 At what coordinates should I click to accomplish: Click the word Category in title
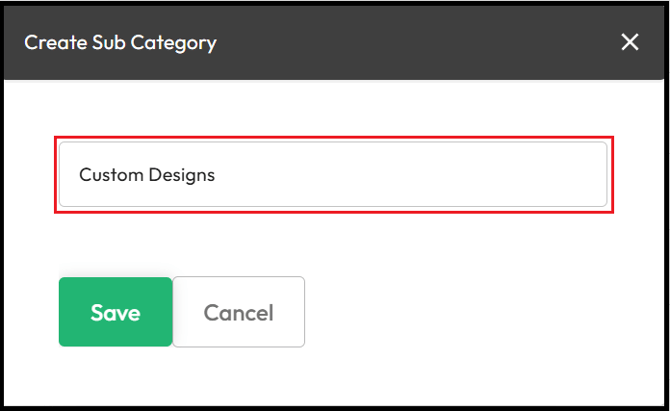(x=174, y=44)
